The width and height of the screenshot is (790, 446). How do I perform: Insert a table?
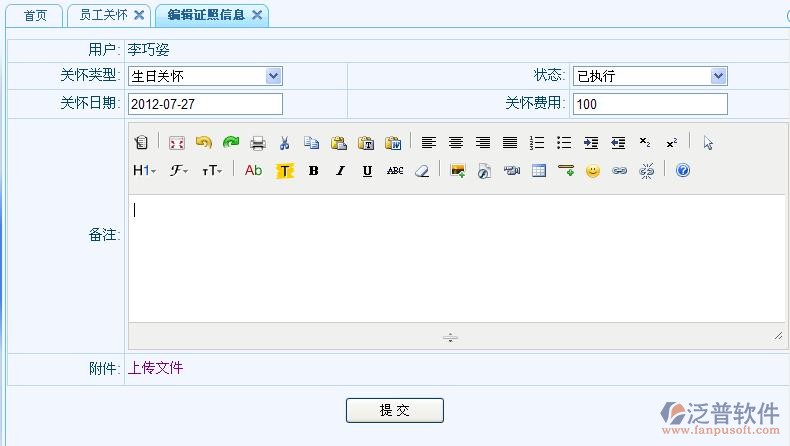(x=539, y=170)
